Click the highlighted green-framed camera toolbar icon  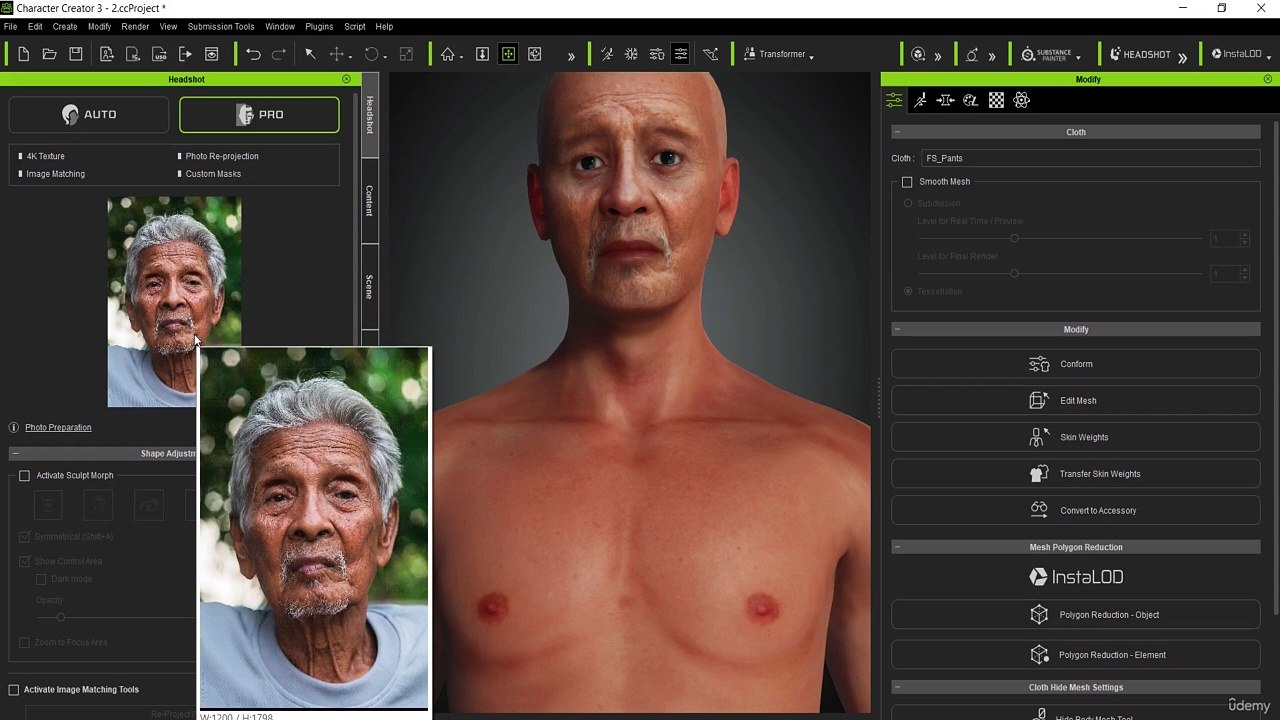tap(508, 54)
